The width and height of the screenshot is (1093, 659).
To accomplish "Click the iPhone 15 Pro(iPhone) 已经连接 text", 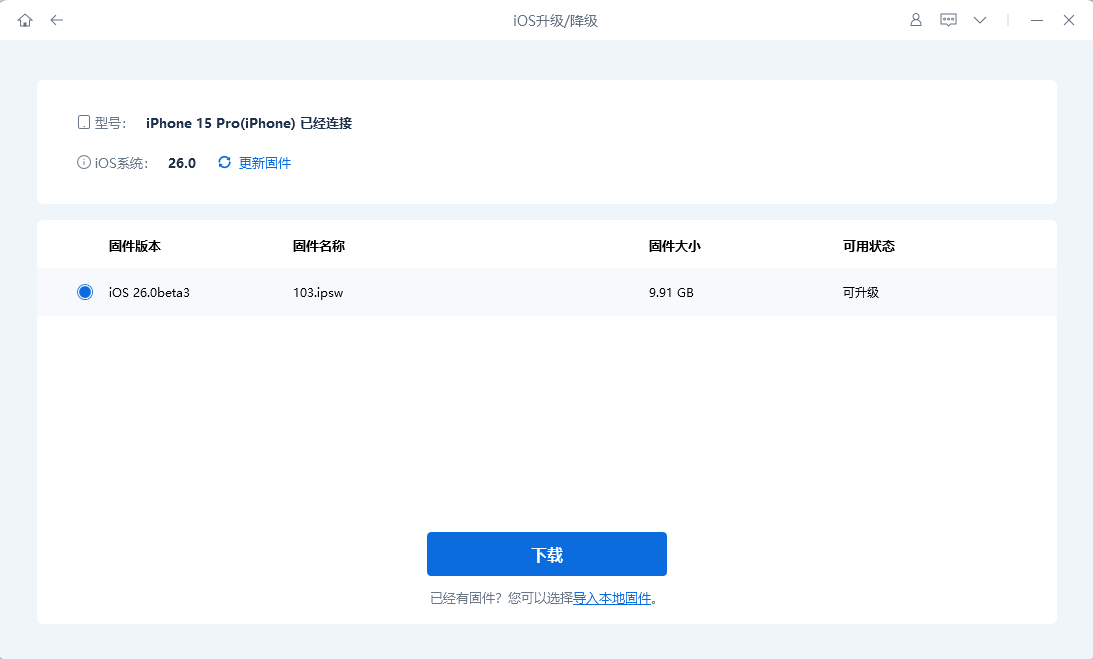I will pyautogui.click(x=249, y=123).
